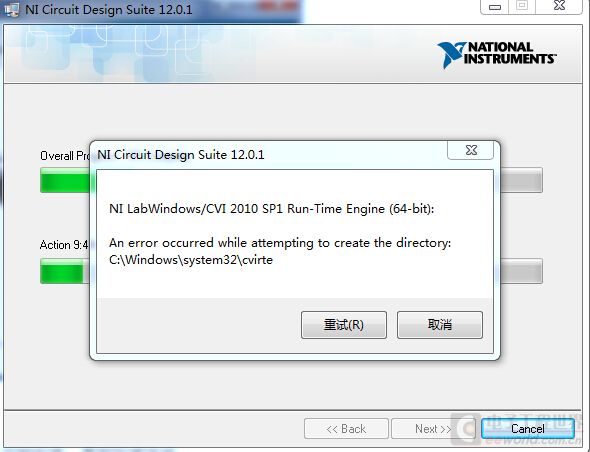Close the main installer window

[x=559, y=6]
